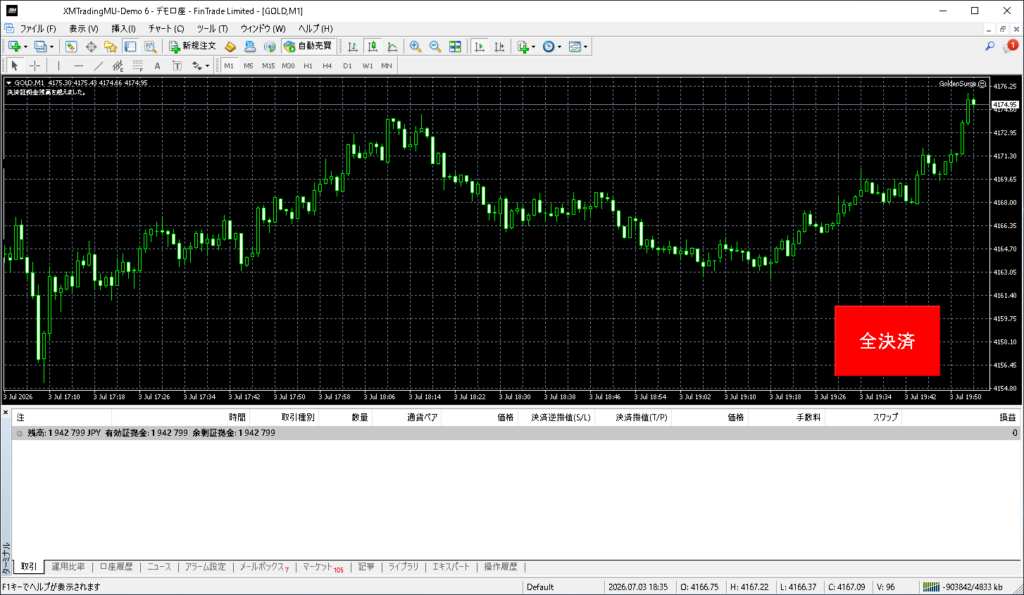The image size is (1024, 595).
Task: Expand the Profiles dropdown arrow
Action: (x=52, y=46)
